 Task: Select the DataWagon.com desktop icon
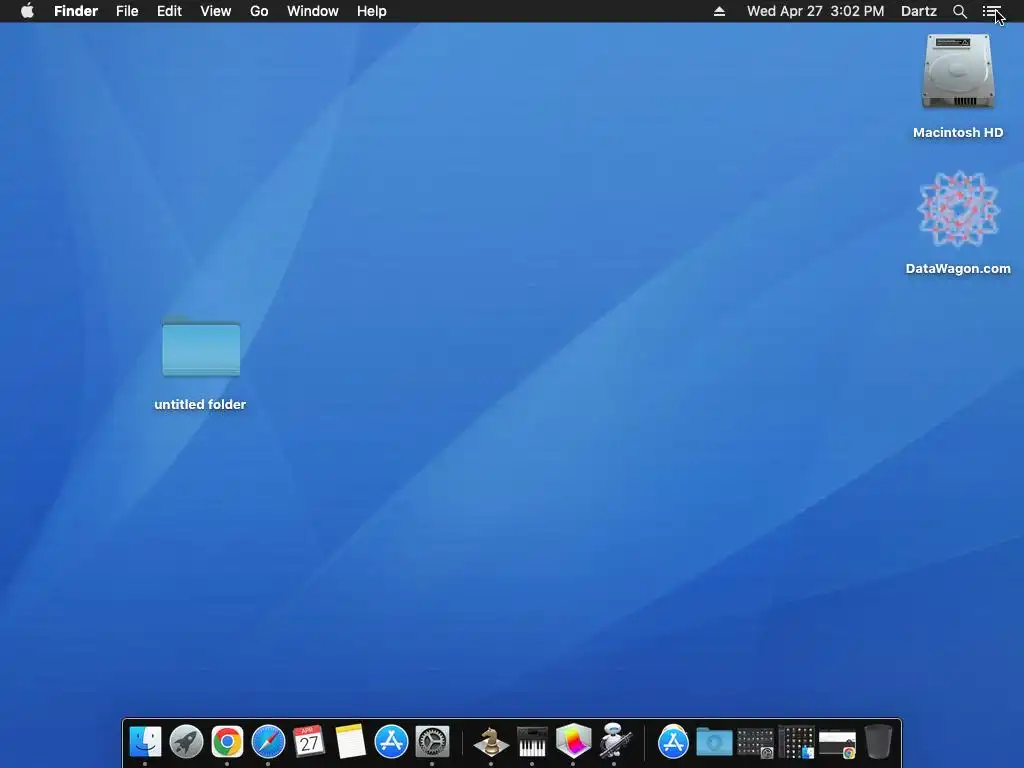click(x=958, y=209)
